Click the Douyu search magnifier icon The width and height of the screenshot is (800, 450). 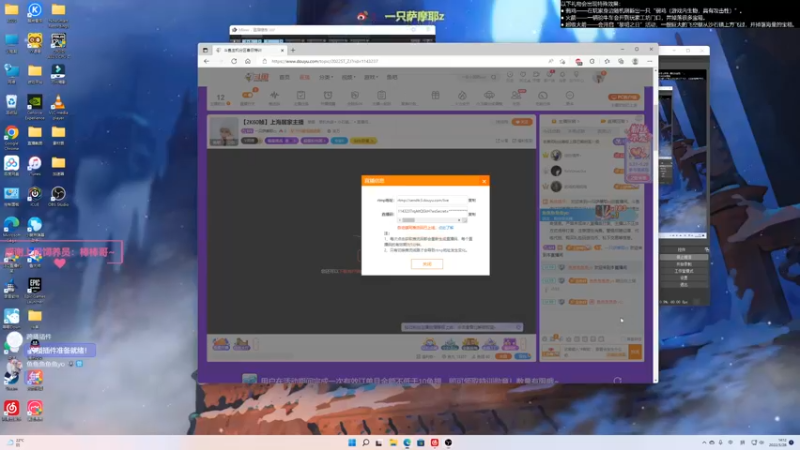(494, 77)
